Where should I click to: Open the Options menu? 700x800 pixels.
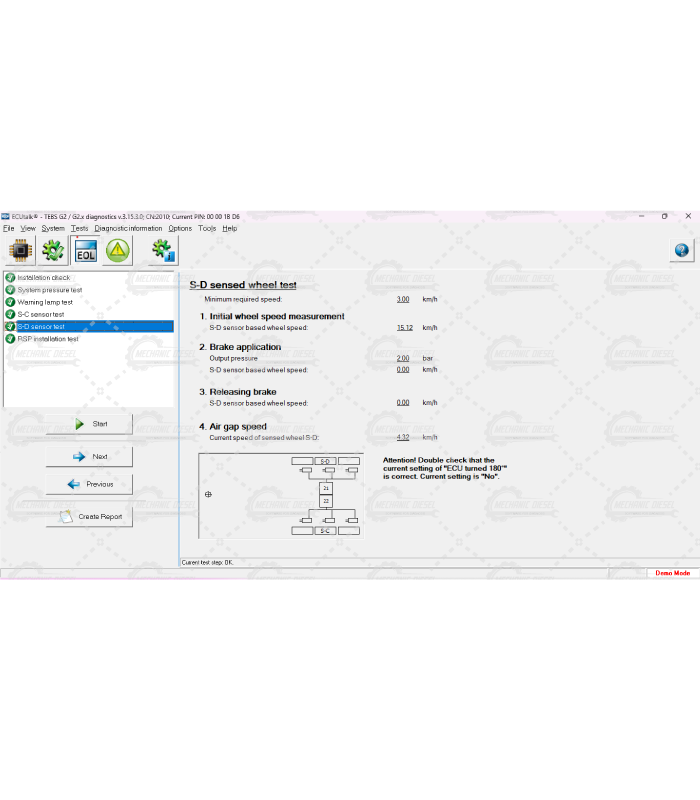tap(180, 228)
